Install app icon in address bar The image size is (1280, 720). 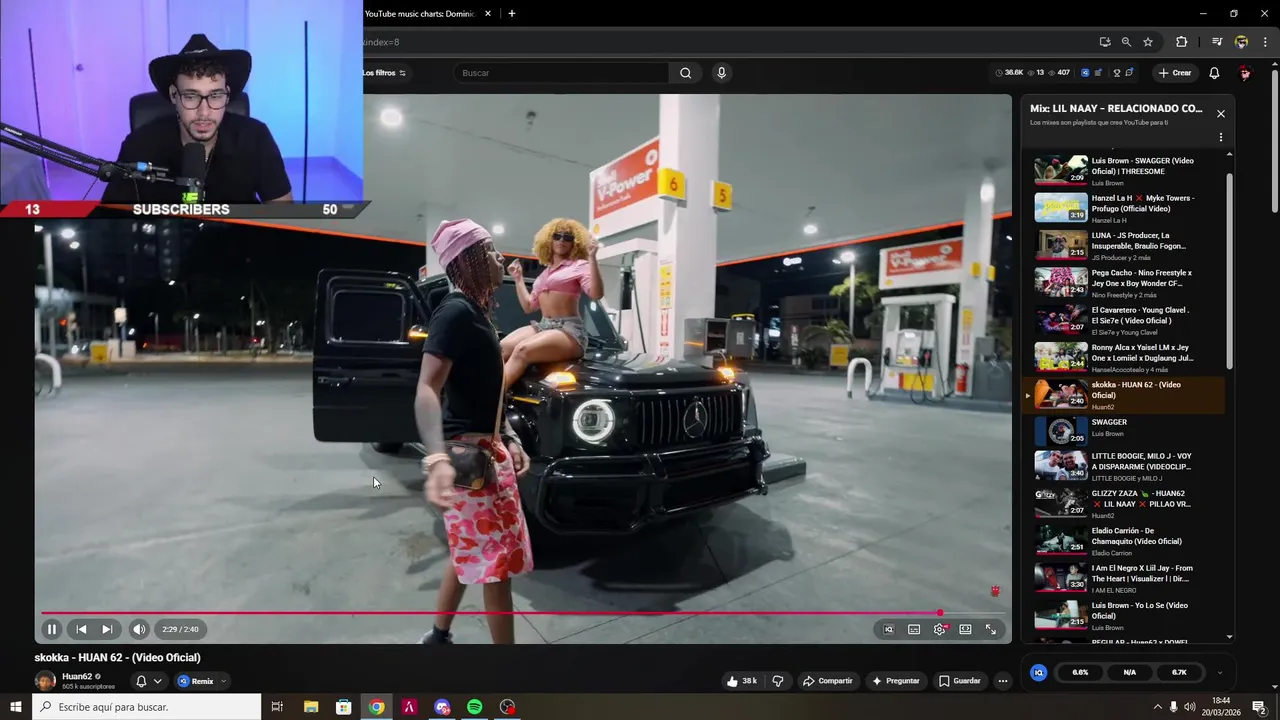[x=1104, y=42]
